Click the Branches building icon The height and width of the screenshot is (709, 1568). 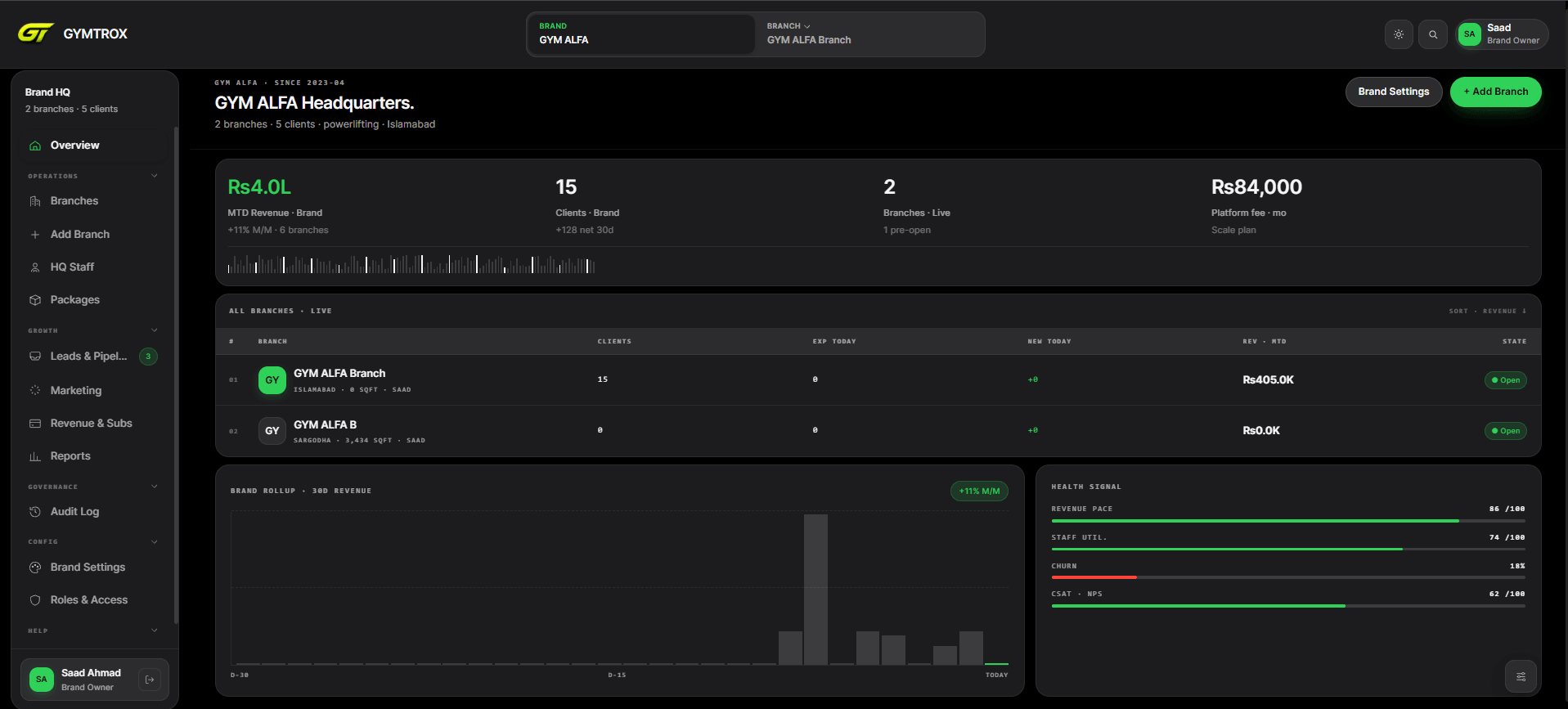(x=35, y=201)
